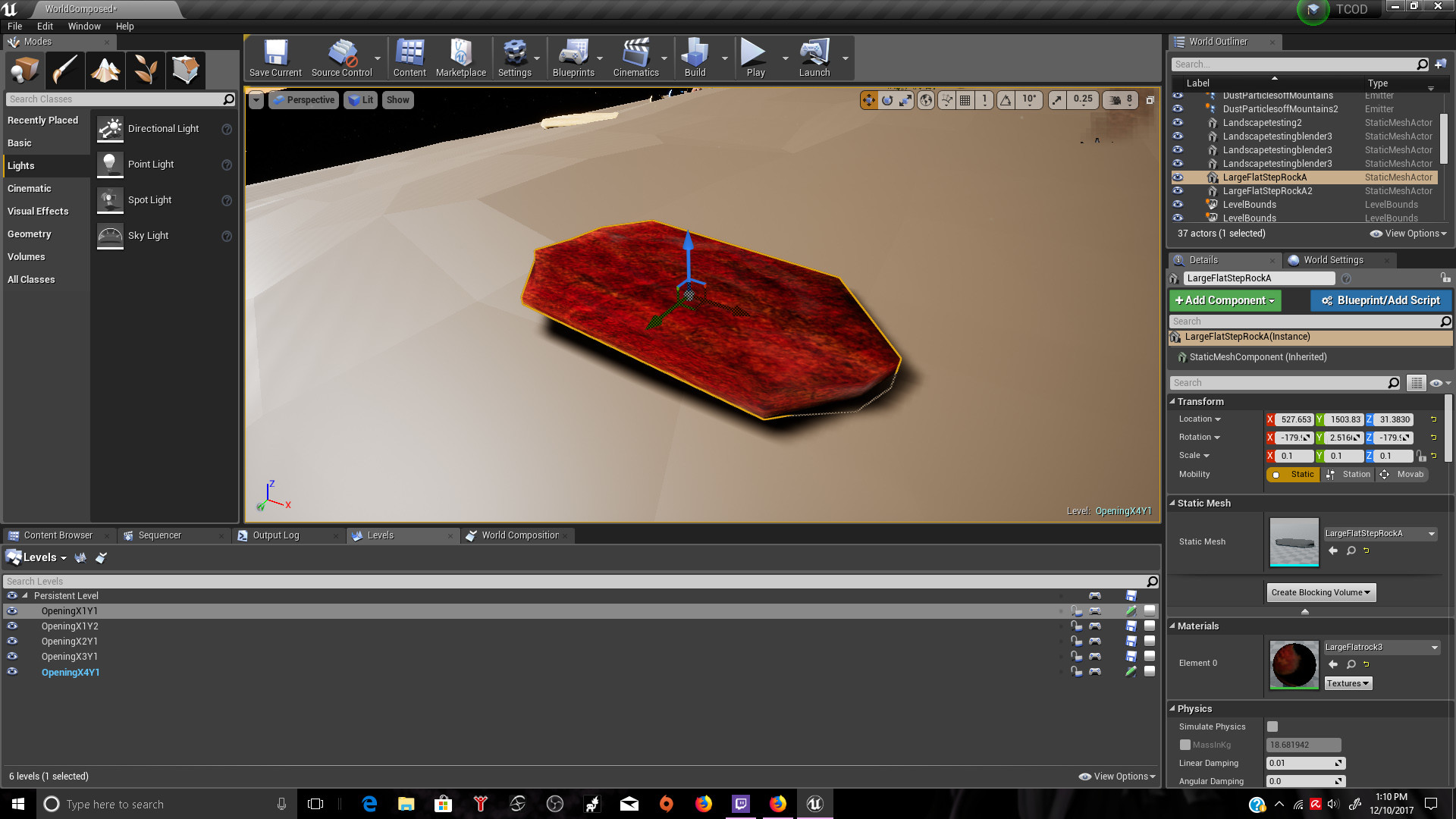Viewport: 1456px width, 819px height.
Task: Click the Blueprint/Add Script button
Action: click(x=1380, y=300)
